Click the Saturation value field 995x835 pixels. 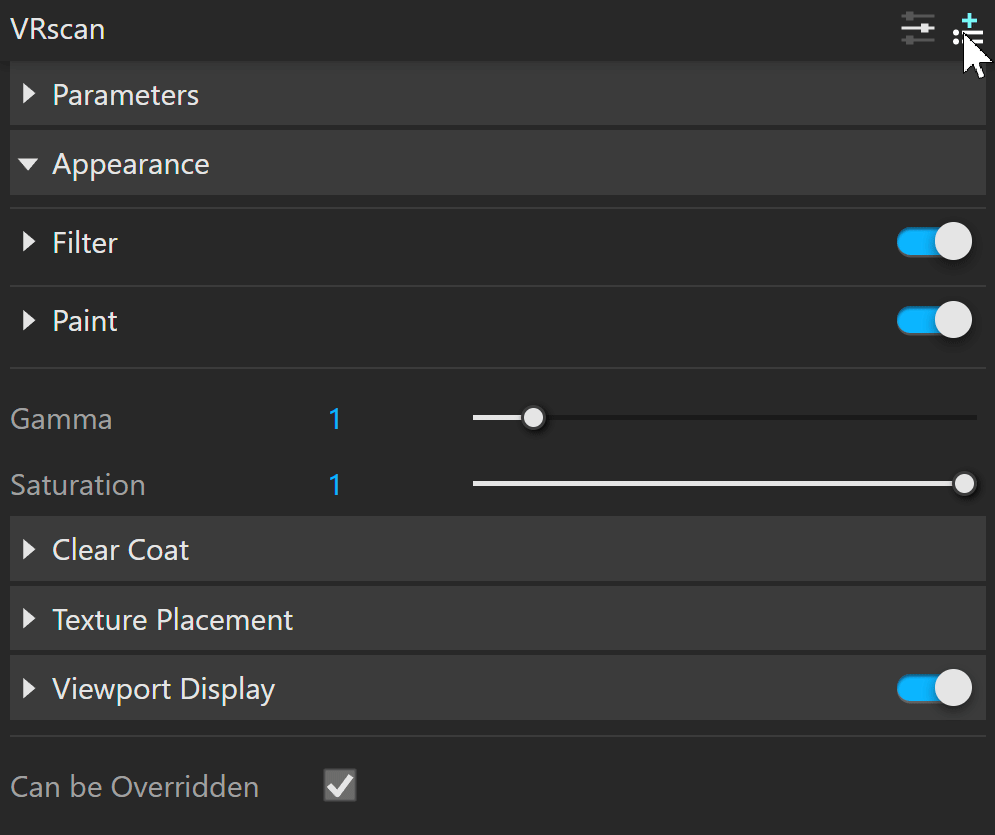pyautogui.click(x=335, y=485)
